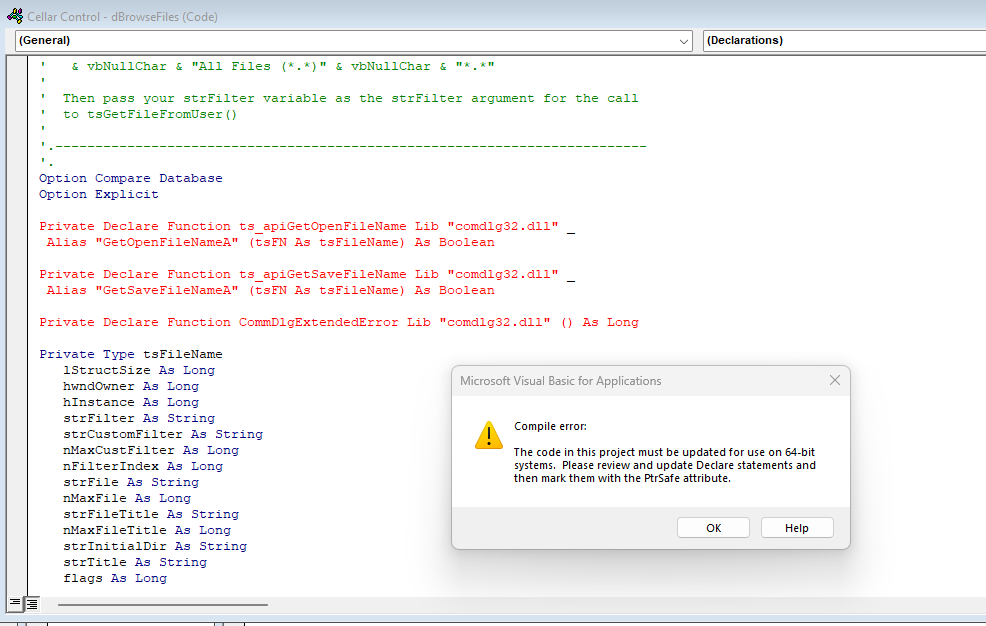Click 'flags As Long' line

click(x=115, y=579)
